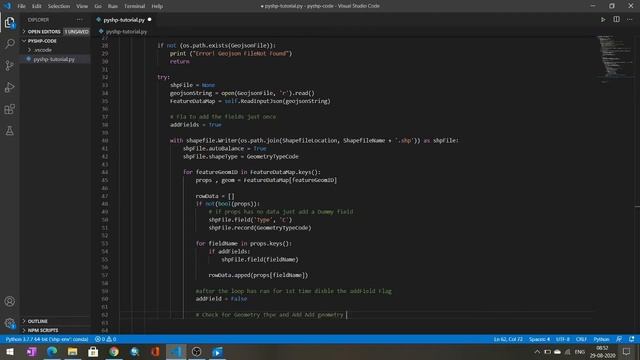Viewport: 640px width, 360px height.
Task: Open the Manage gear icon
Action: 9,323
